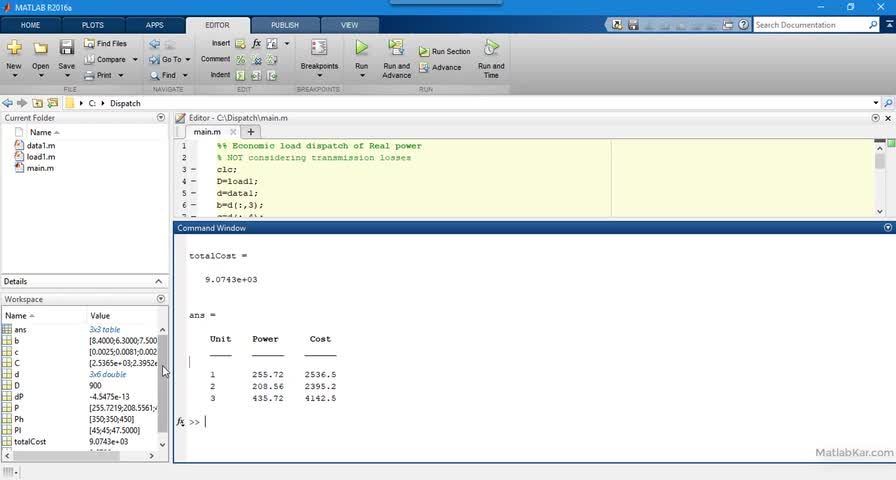Click Run and Advance
Viewport: 896px width, 480px height.
[397, 59]
